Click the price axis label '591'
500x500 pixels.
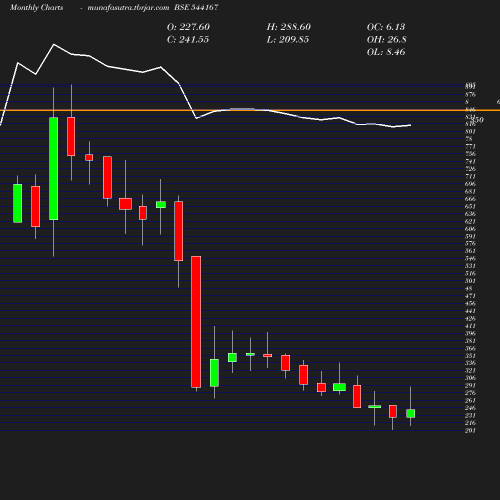click(x=470, y=236)
